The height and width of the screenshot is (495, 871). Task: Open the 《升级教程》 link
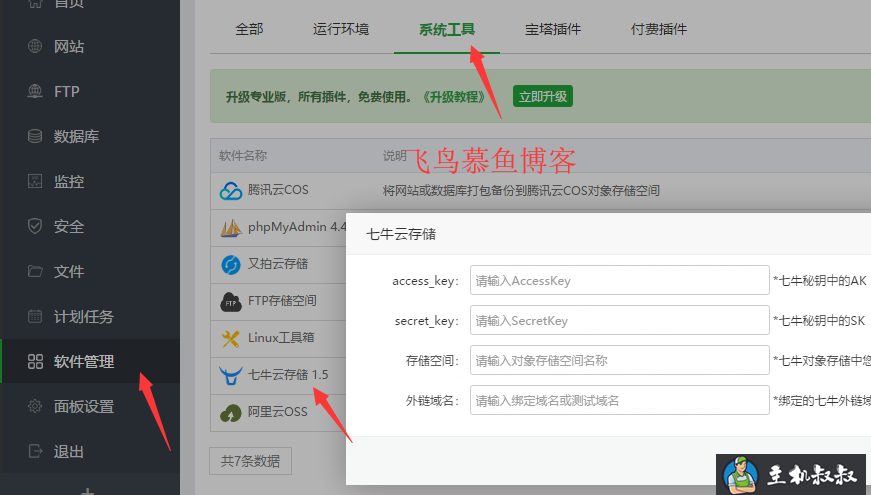pyautogui.click(x=454, y=97)
